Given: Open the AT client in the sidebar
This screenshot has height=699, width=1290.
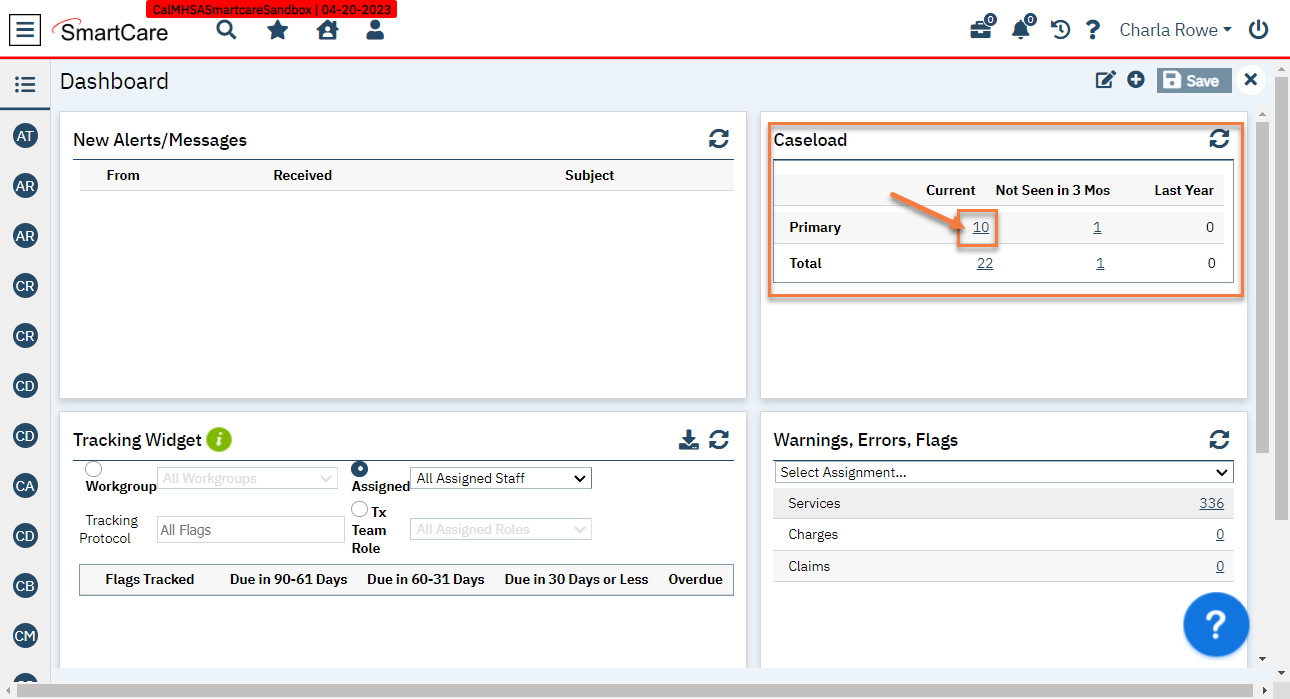Looking at the screenshot, I should [25, 136].
